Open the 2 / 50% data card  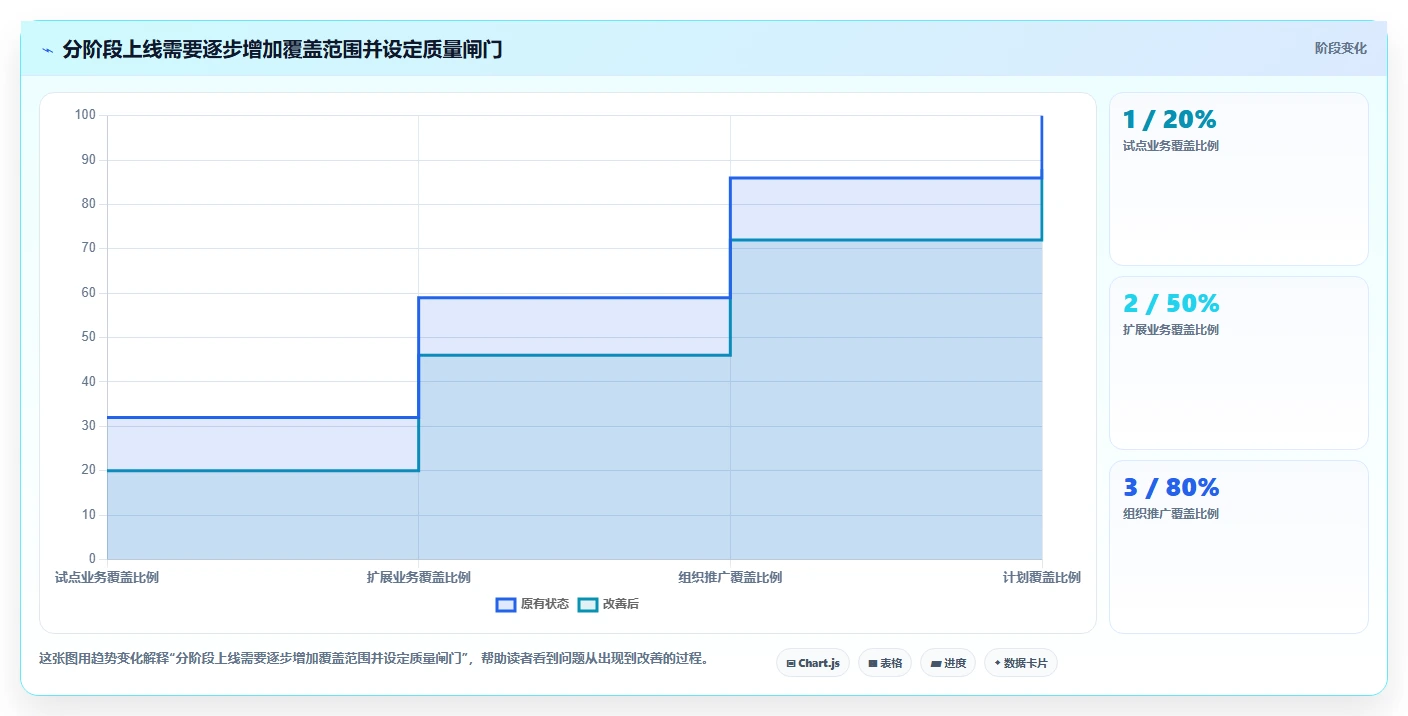coord(1239,363)
